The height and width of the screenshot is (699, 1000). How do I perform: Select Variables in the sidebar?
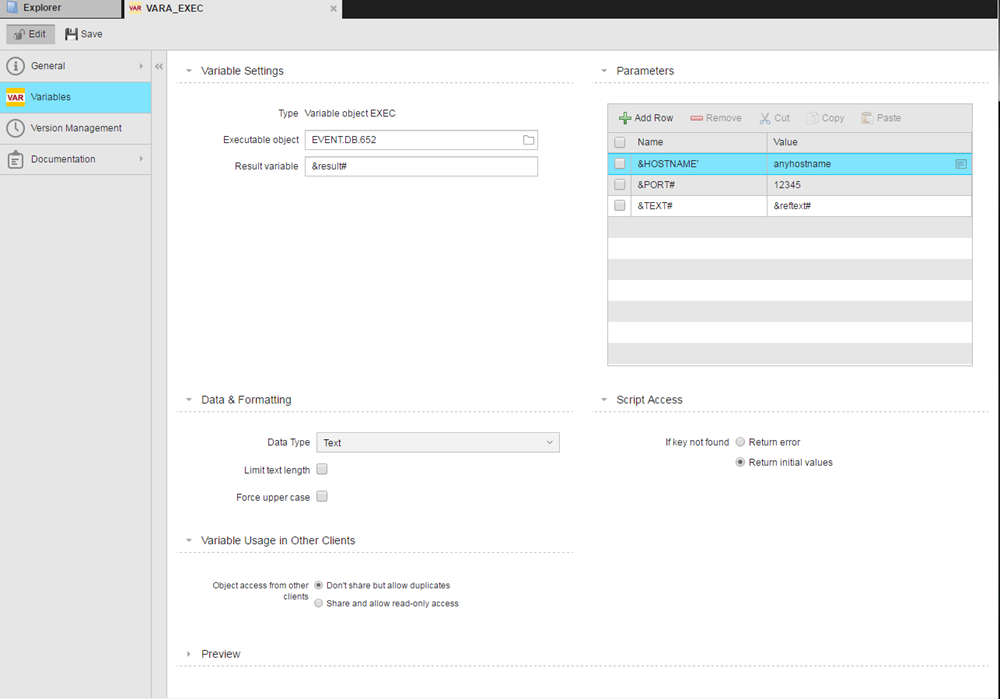pyautogui.click(x=75, y=97)
